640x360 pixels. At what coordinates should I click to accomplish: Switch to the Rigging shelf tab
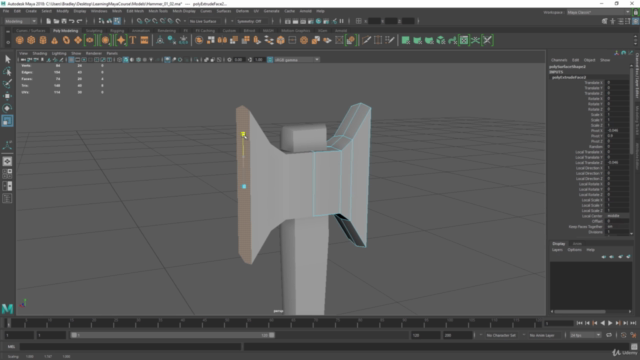coord(117,31)
